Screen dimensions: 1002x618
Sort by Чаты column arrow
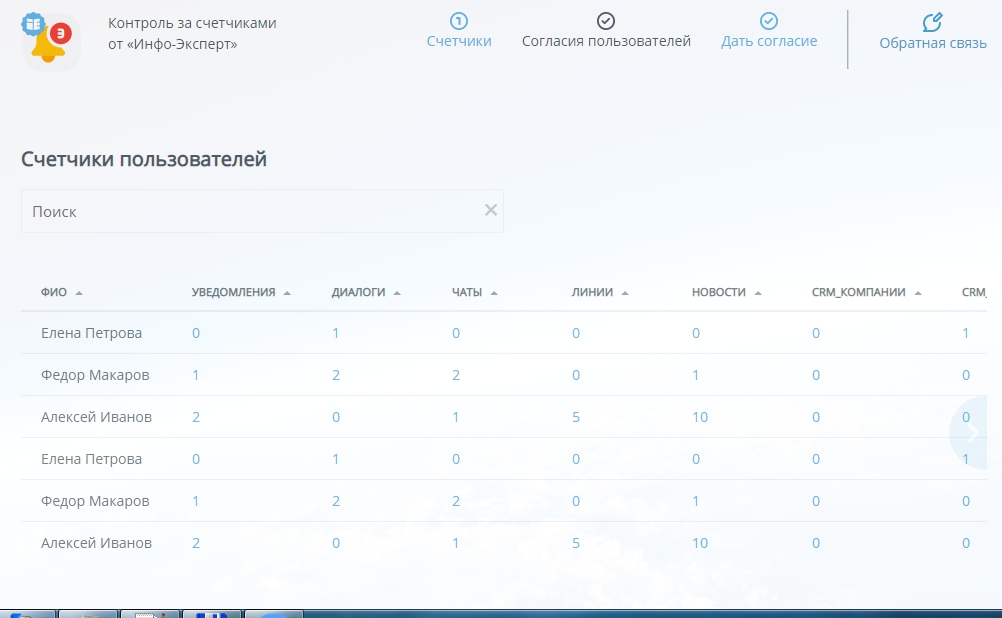point(494,293)
